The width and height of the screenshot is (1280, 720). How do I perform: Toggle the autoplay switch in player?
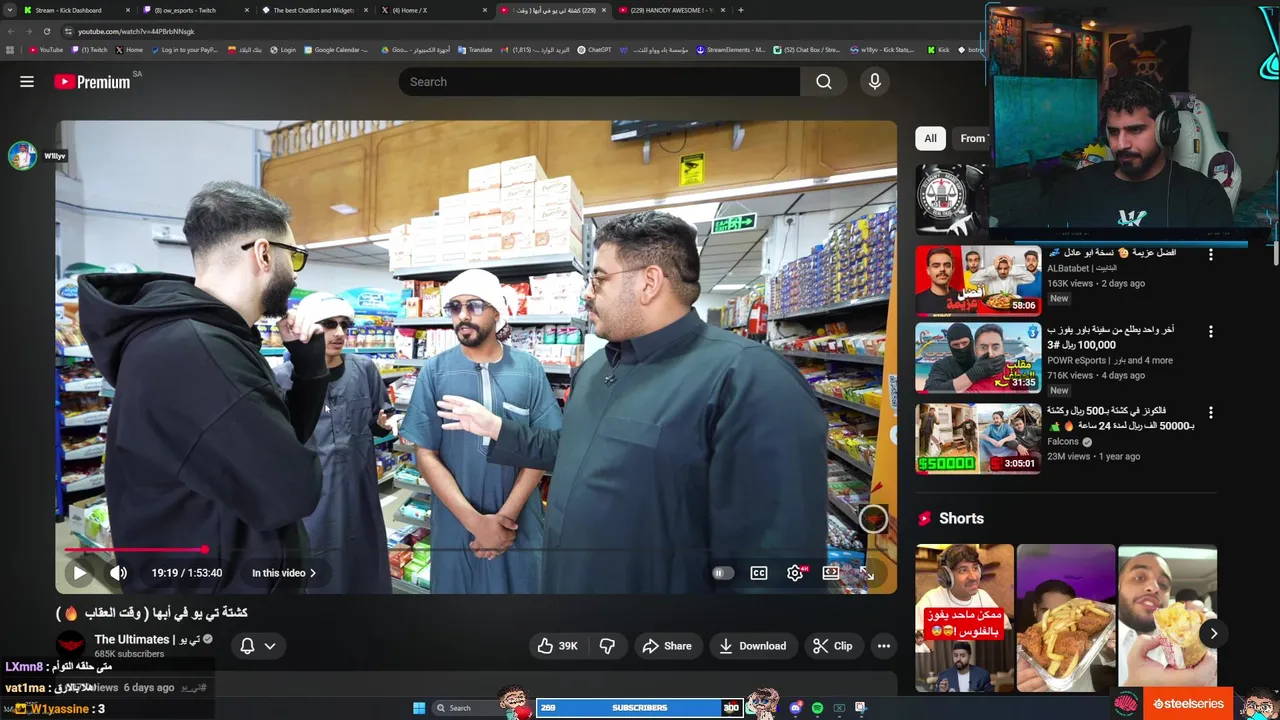pyautogui.click(x=721, y=573)
